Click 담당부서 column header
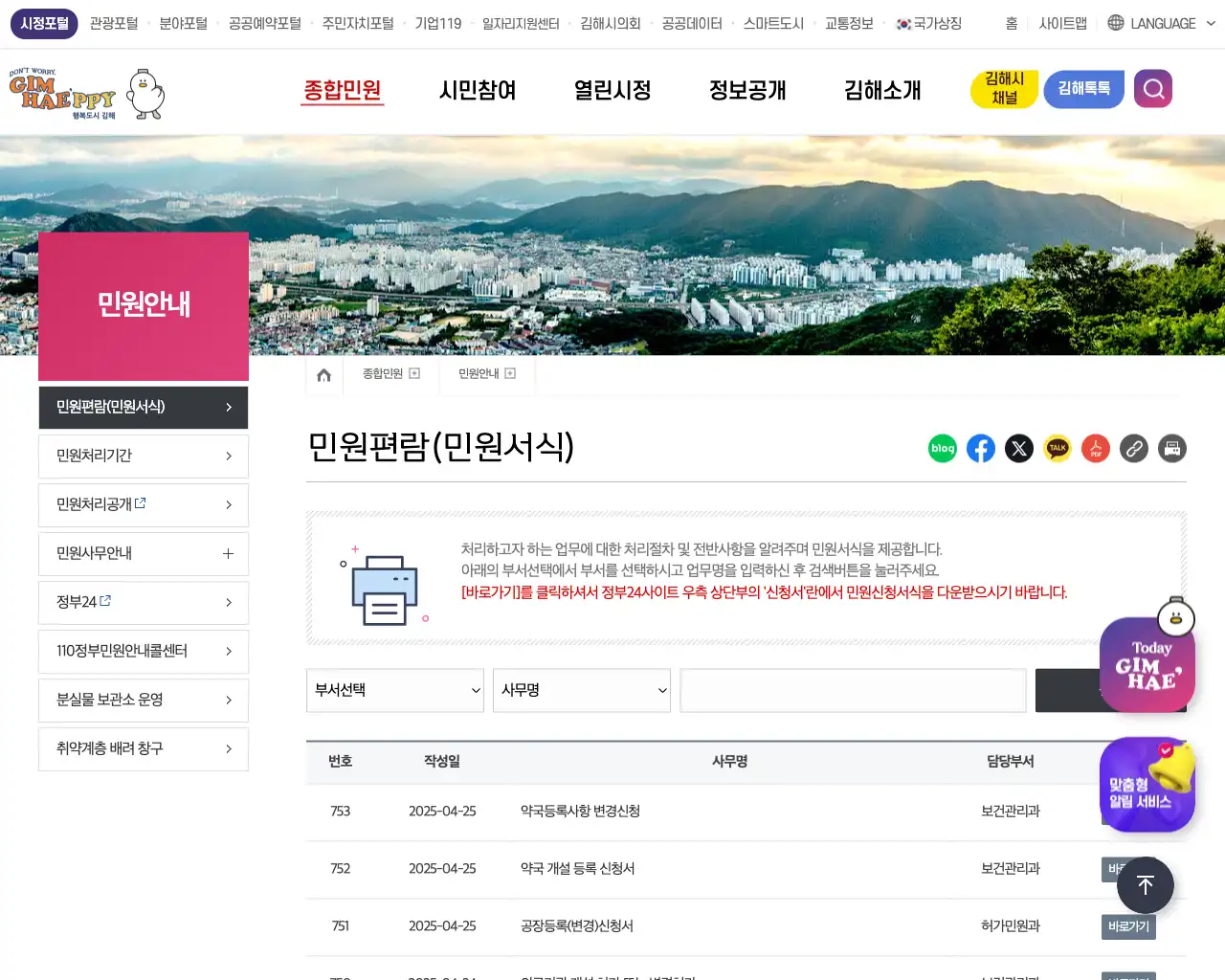 [x=1011, y=762]
